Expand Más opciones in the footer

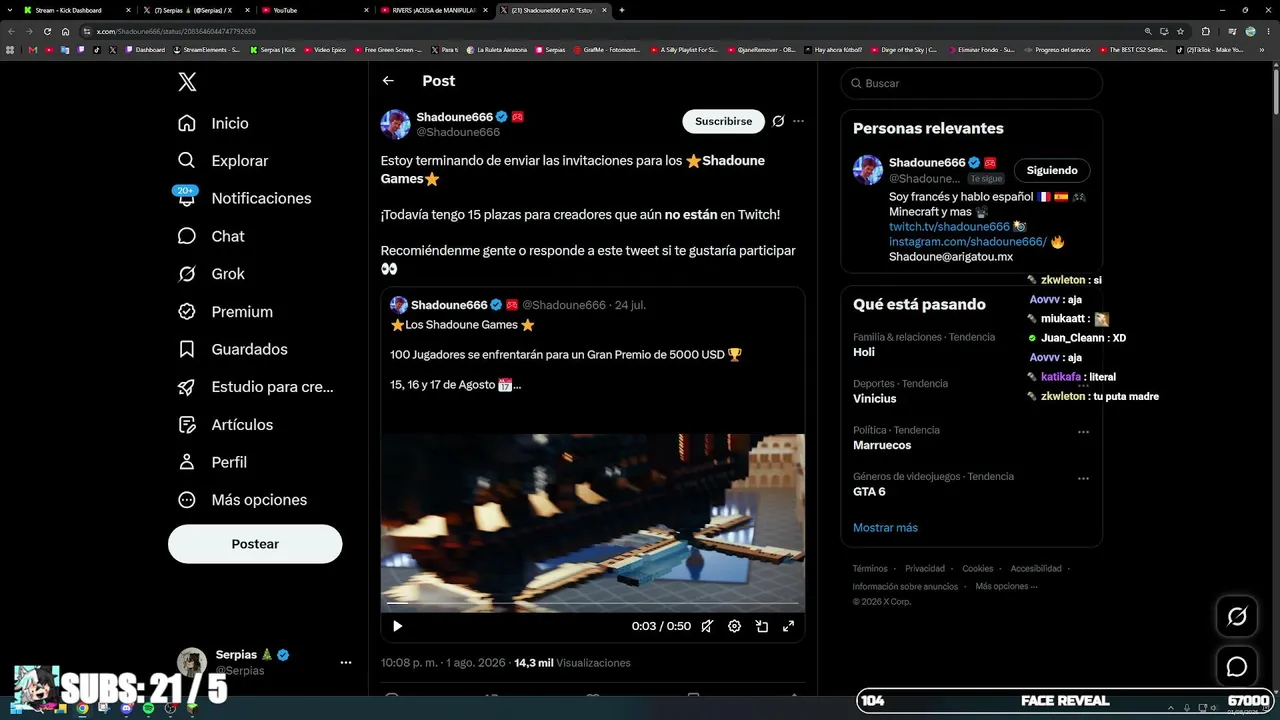coord(1006,587)
